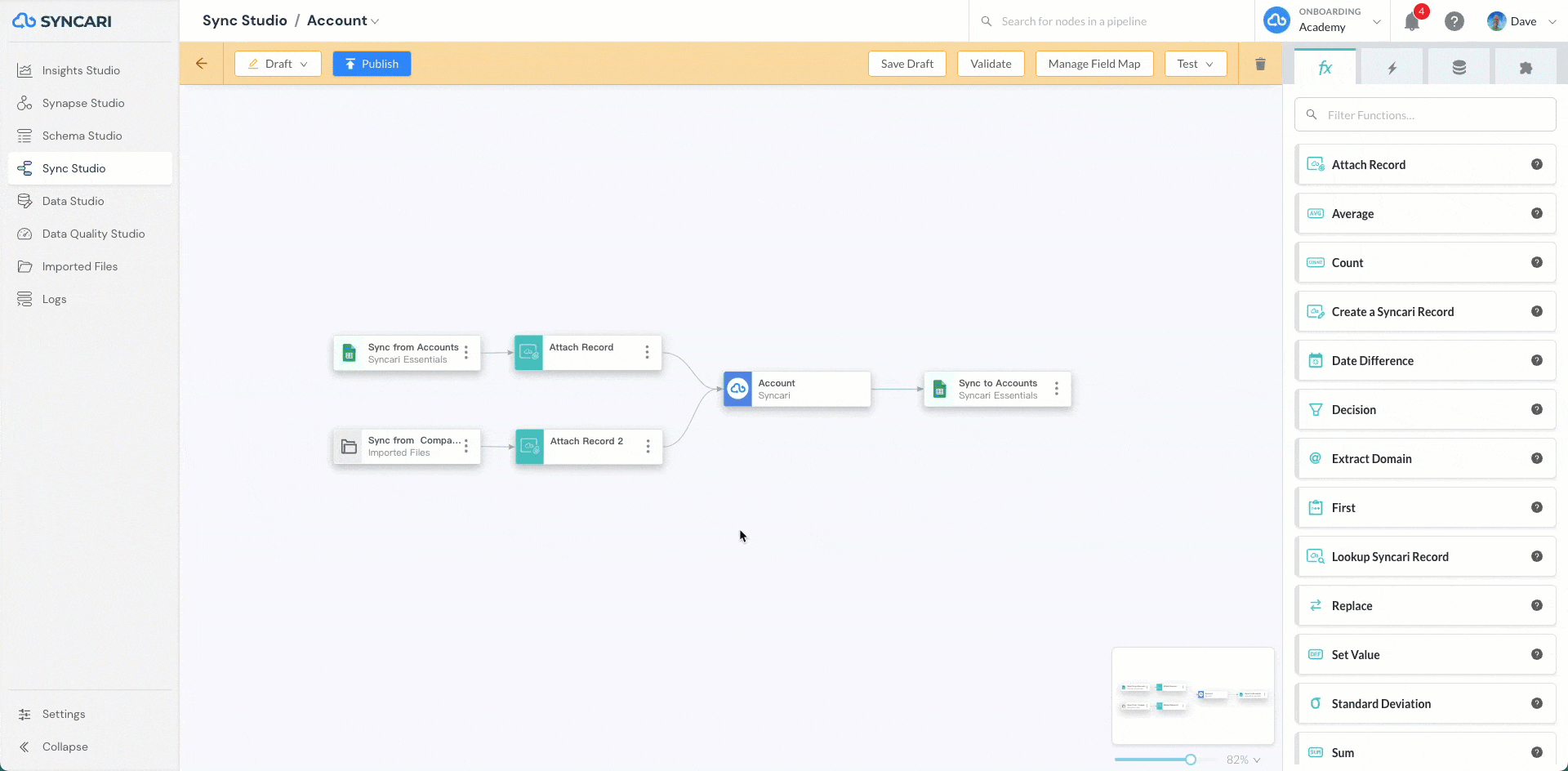Select the Lookup Syncari Record function
Viewport: 1568px width, 771px height.
[x=1425, y=557]
